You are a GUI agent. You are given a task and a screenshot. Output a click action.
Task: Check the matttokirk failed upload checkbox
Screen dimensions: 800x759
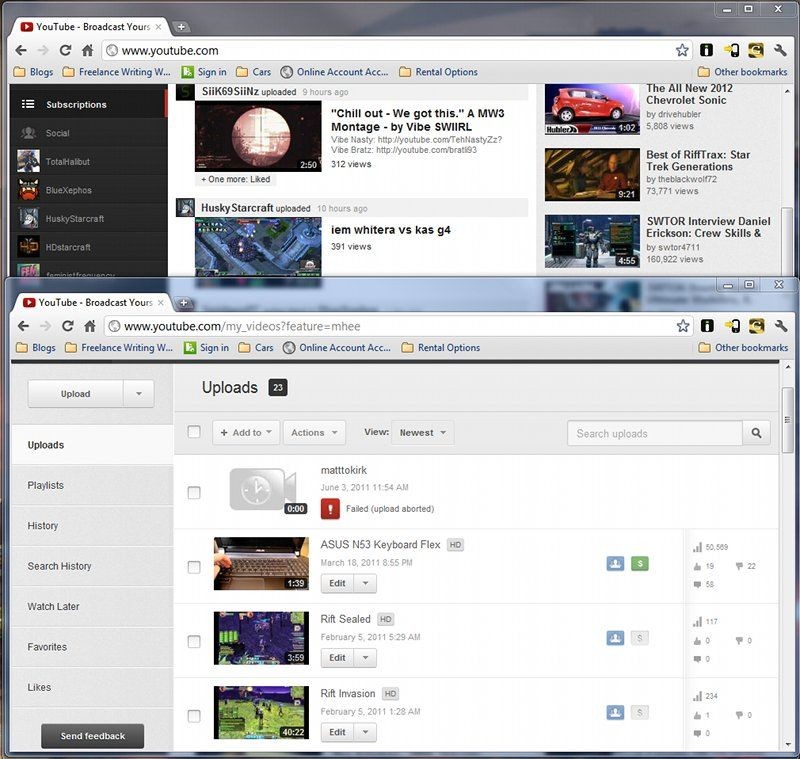[194, 493]
